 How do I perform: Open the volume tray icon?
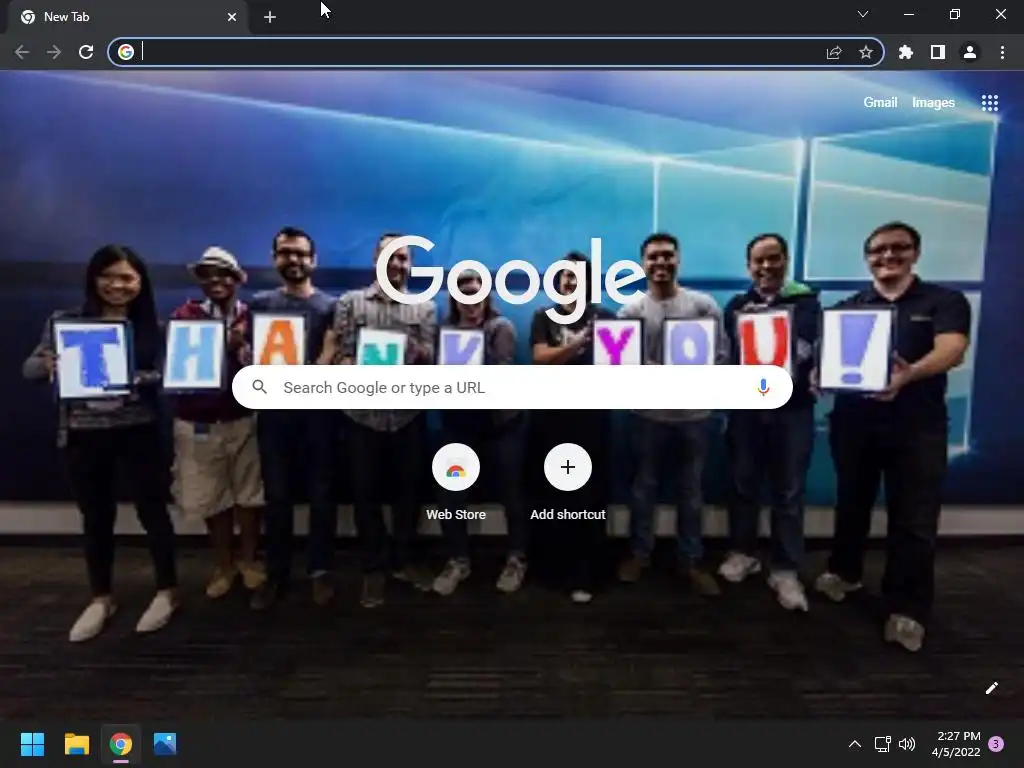click(x=907, y=744)
